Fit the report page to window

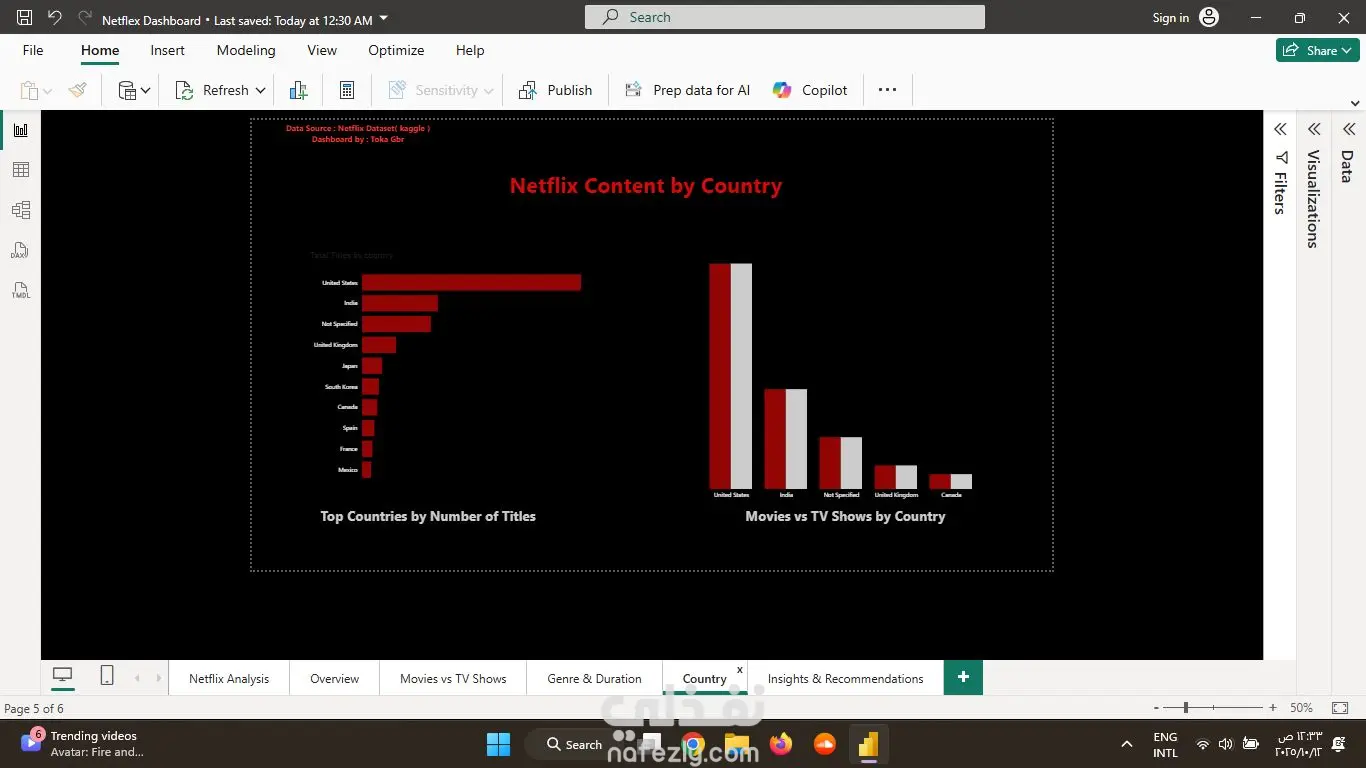(1340, 708)
